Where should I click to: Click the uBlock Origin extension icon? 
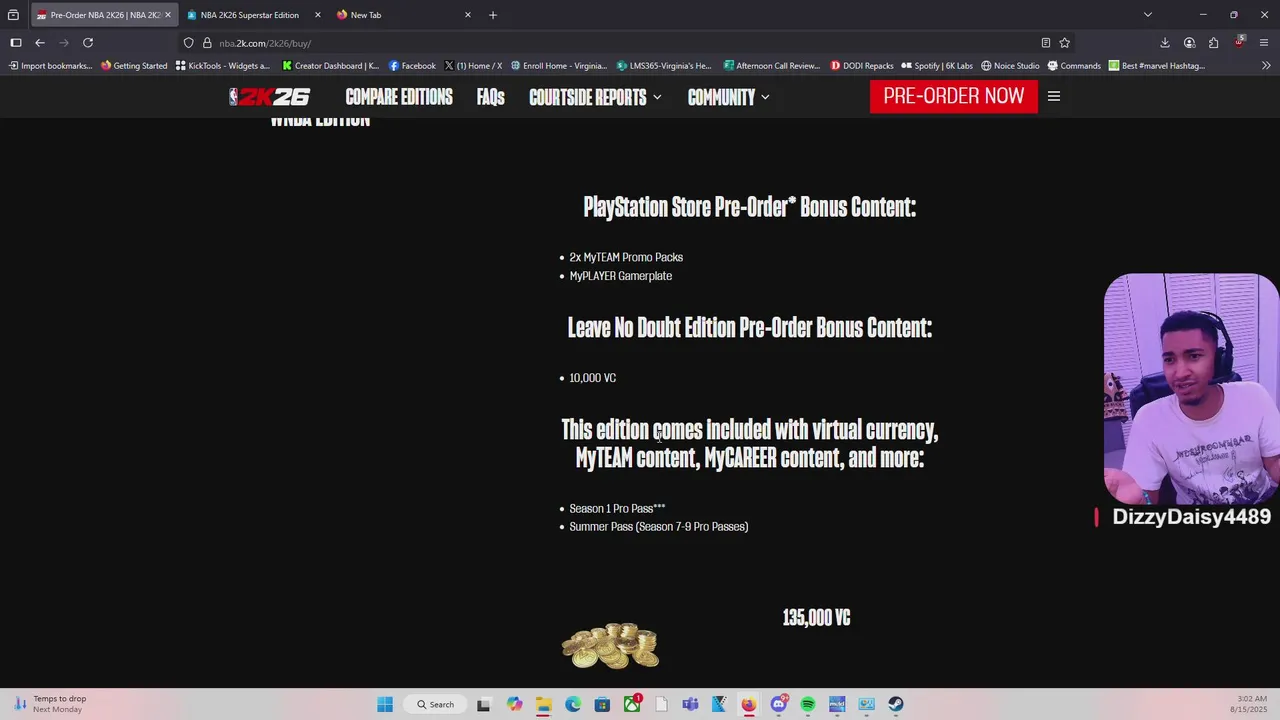(1239, 42)
